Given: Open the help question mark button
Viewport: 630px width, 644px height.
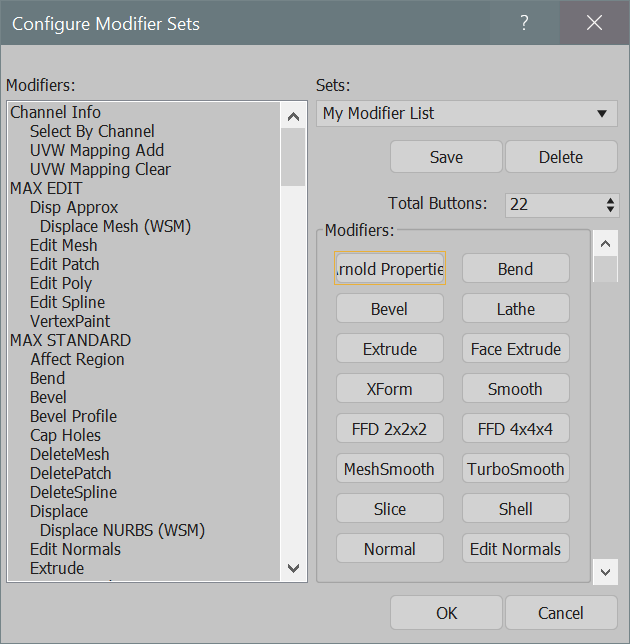Looking at the screenshot, I should point(524,23).
